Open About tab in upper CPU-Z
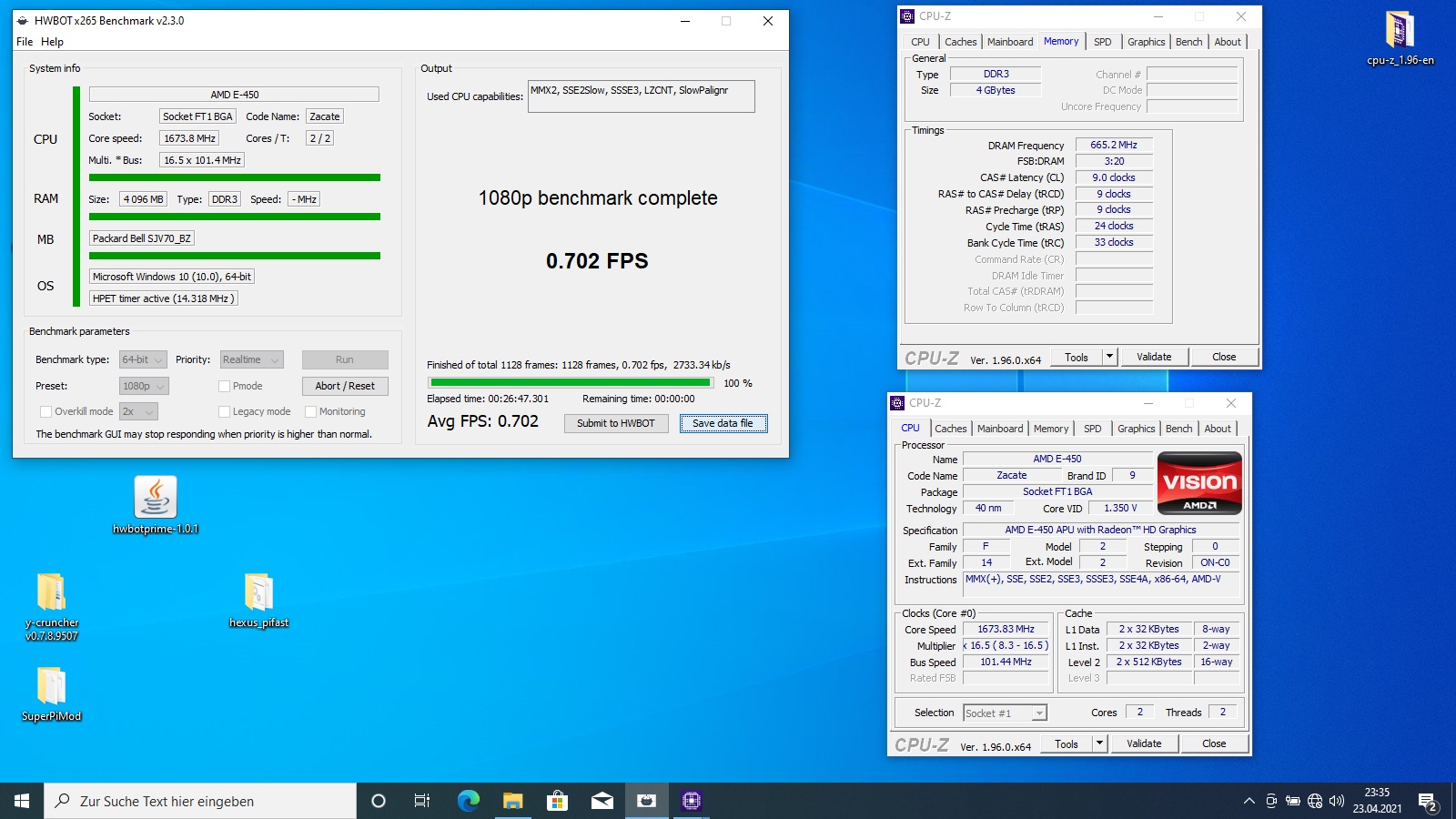The width and height of the screenshot is (1456, 819). [1228, 42]
